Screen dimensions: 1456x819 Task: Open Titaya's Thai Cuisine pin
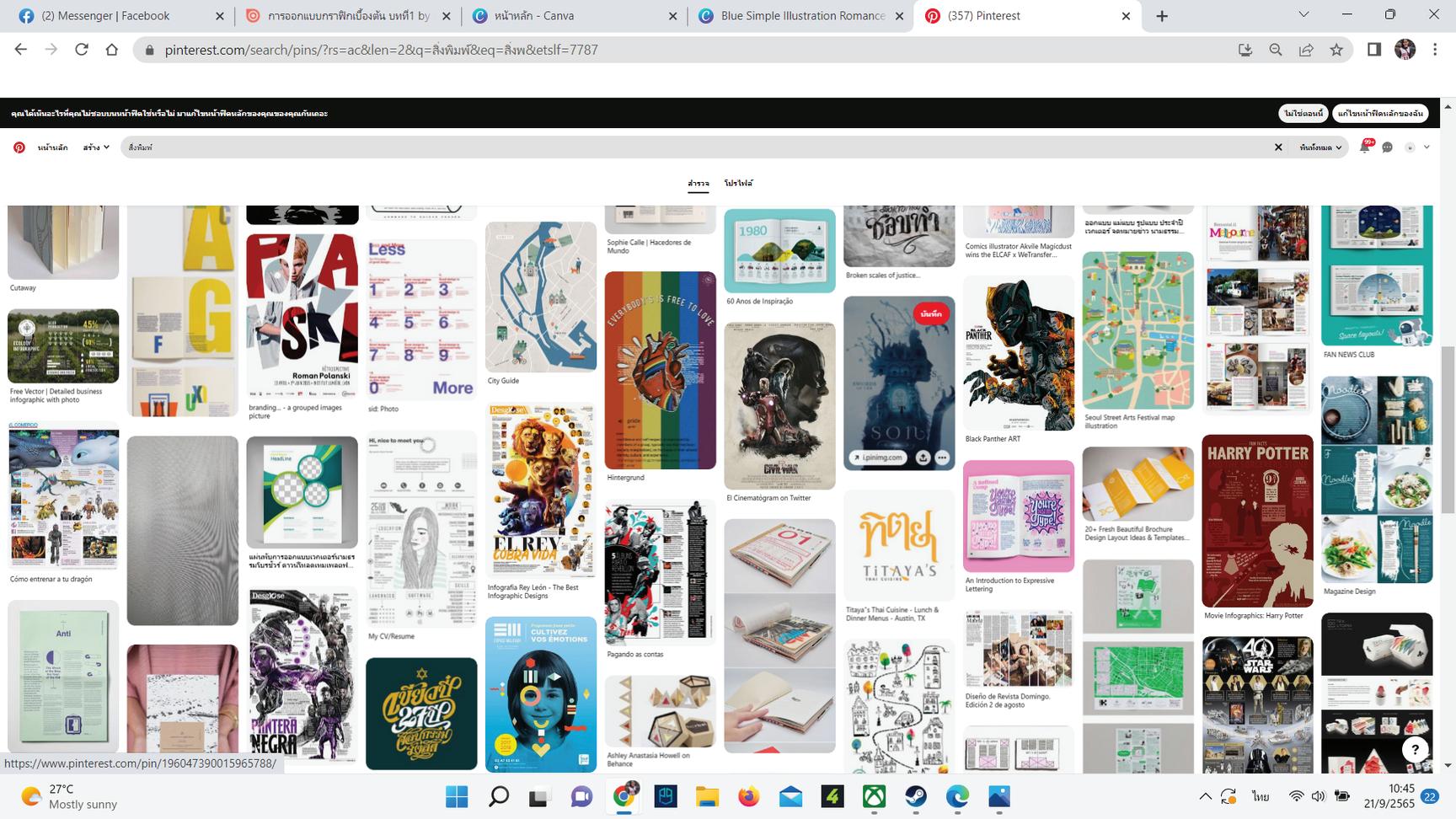[899, 545]
